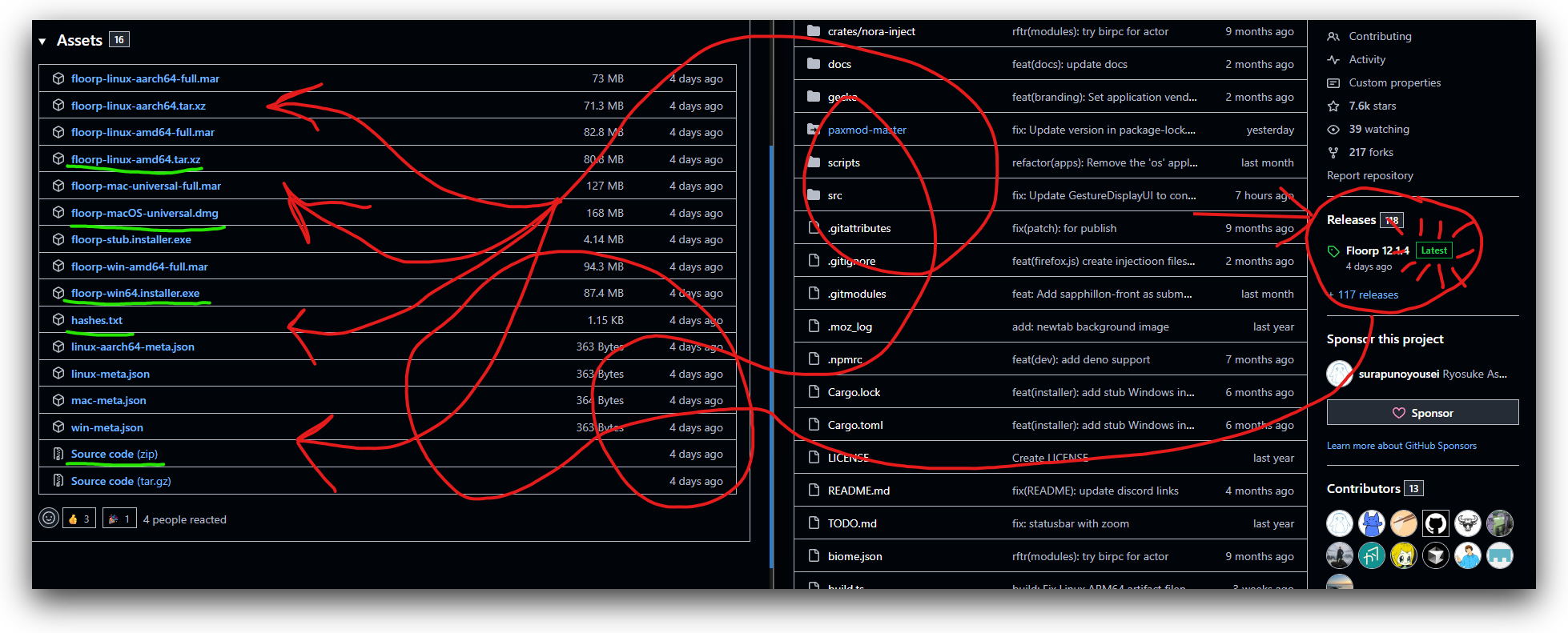Click folder icon beside scripts
1568x633 pixels.
814,162
